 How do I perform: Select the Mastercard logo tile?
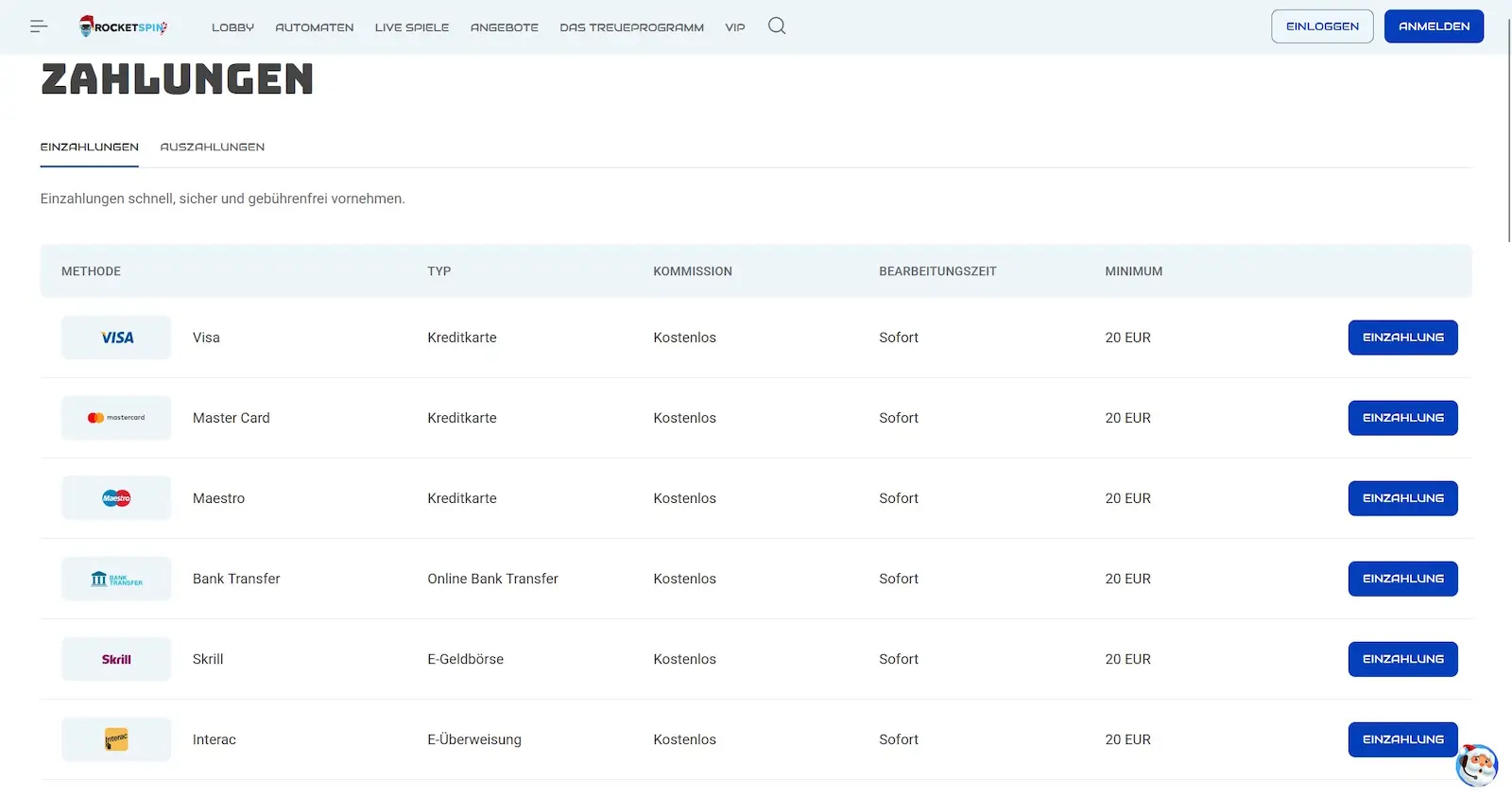[116, 418]
